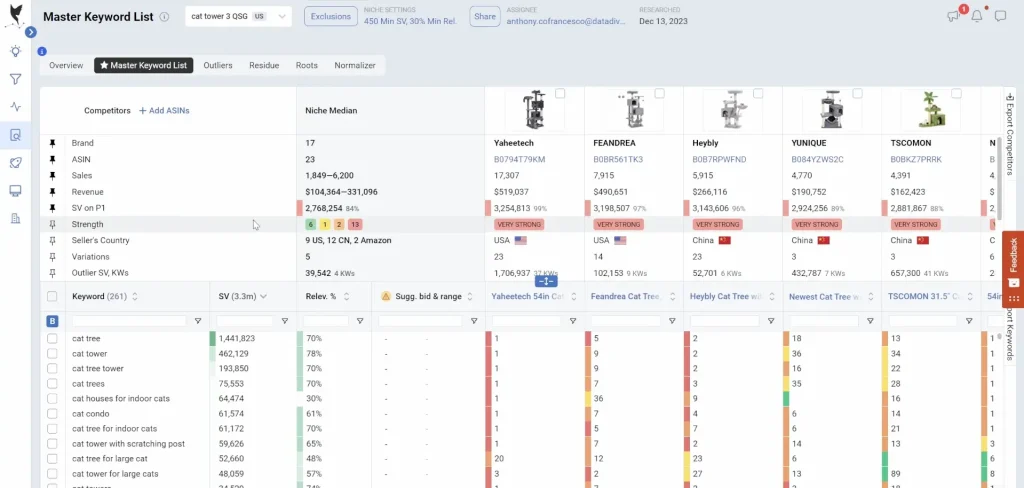Open the 'cat tower 3 QSG' niche dropdown
The width and height of the screenshot is (1024, 488).
click(x=239, y=17)
